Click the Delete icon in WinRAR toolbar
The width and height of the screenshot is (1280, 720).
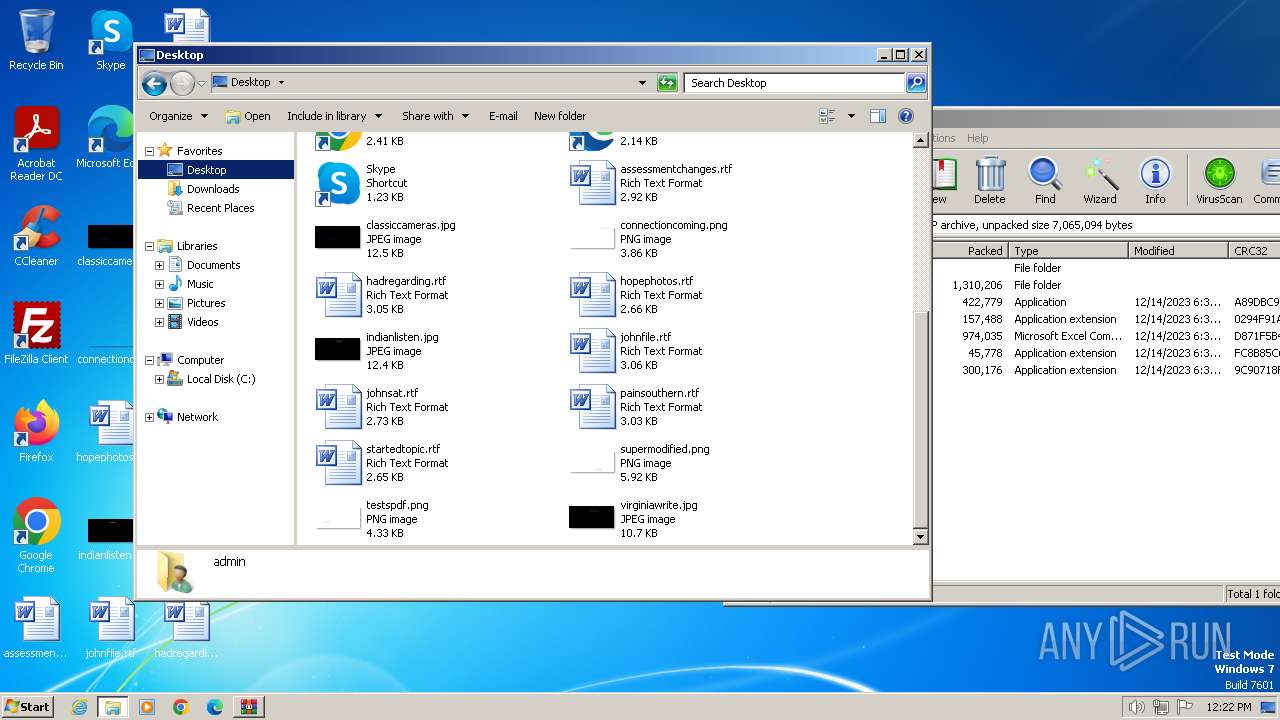tap(990, 181)
